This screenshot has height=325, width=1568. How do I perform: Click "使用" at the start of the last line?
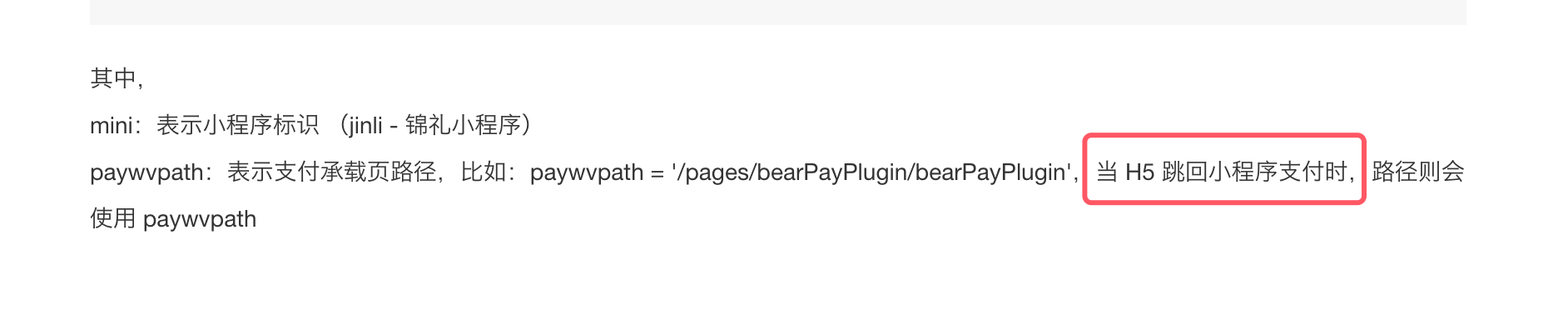tap(113, 218)
